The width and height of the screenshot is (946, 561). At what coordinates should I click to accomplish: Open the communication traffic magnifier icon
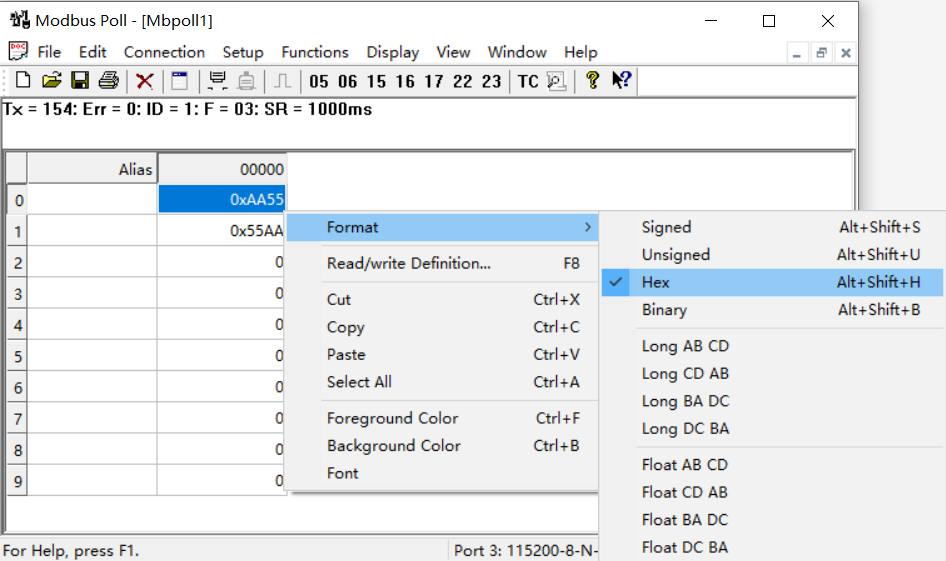click(556, 81)
